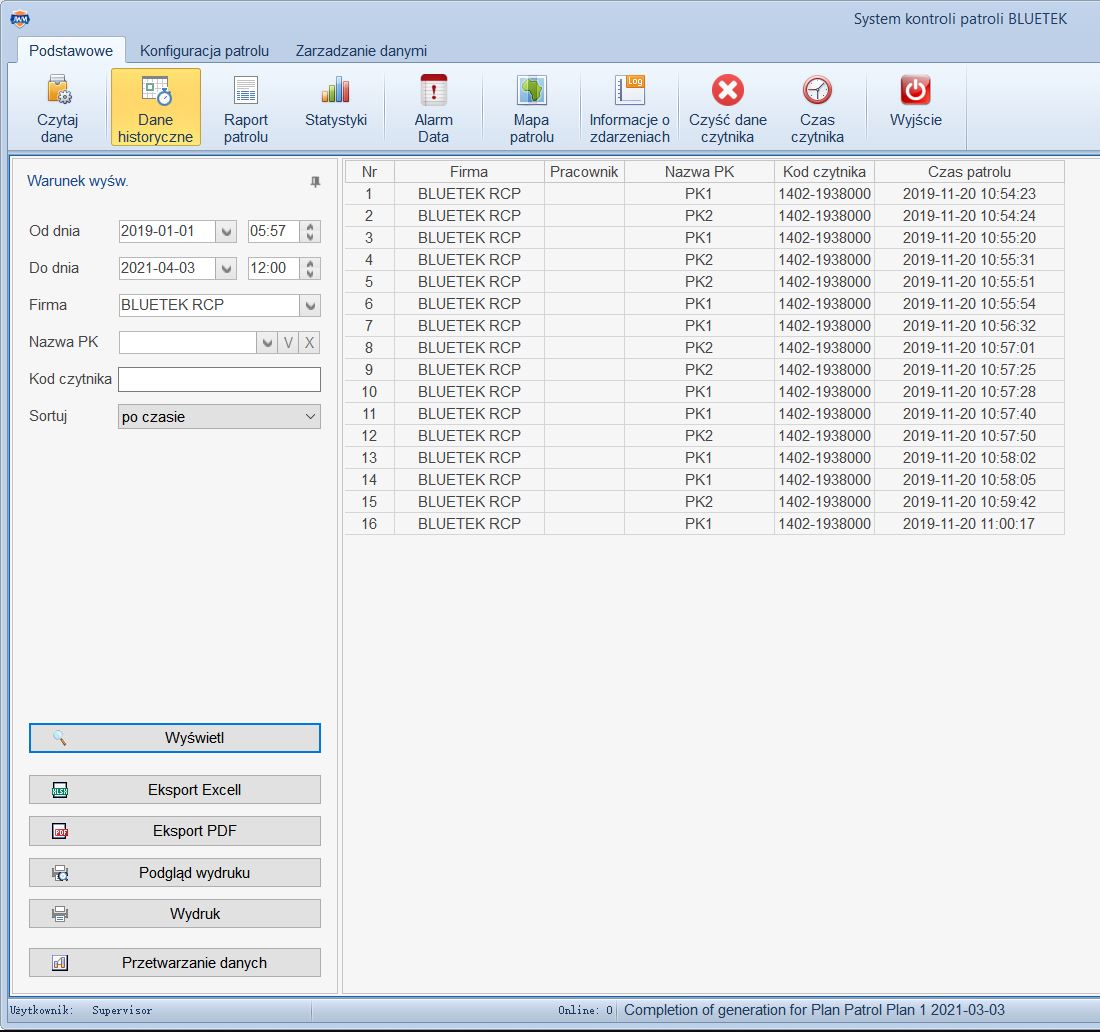1100x1032 pixels.
Task: Click the Wydruk button
Action: tap(175, 913)
